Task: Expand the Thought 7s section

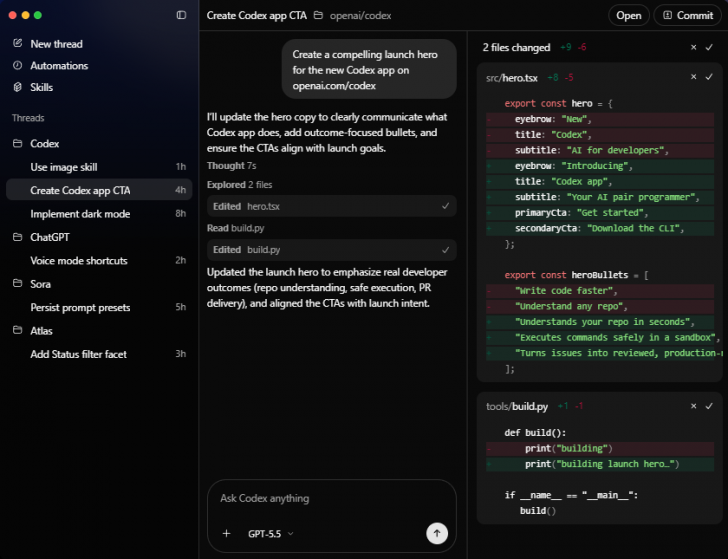Action: 231,166
